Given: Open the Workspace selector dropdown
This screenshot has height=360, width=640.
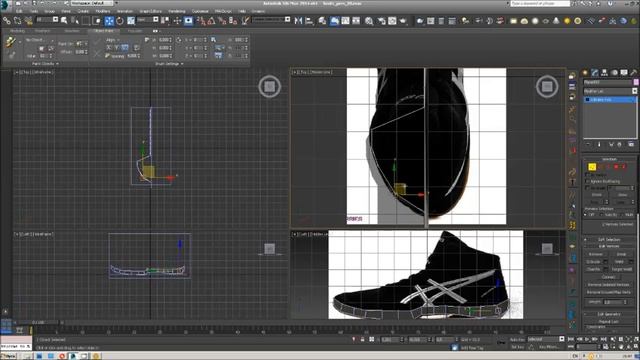Looking at the screenshot, I should click(93, 3).
